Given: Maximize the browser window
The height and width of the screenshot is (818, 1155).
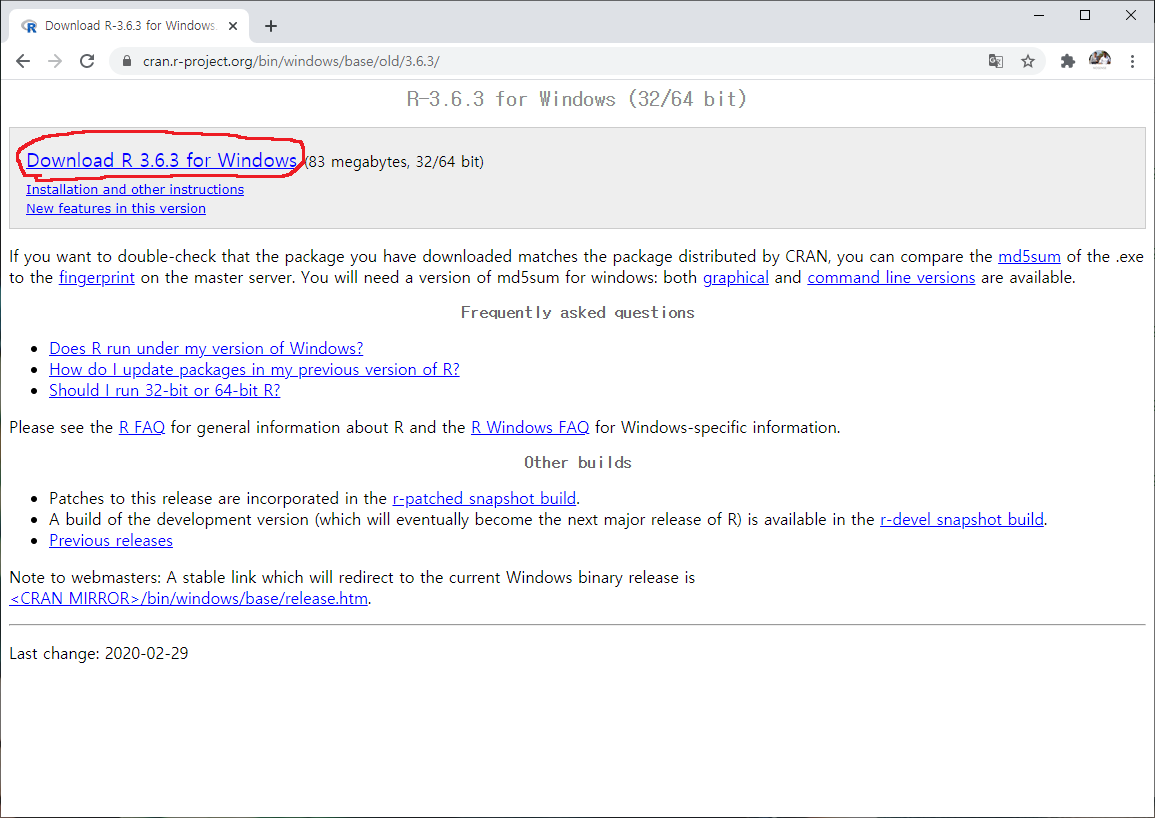Looking at the screenshot, I should (x=1085, y=15).
